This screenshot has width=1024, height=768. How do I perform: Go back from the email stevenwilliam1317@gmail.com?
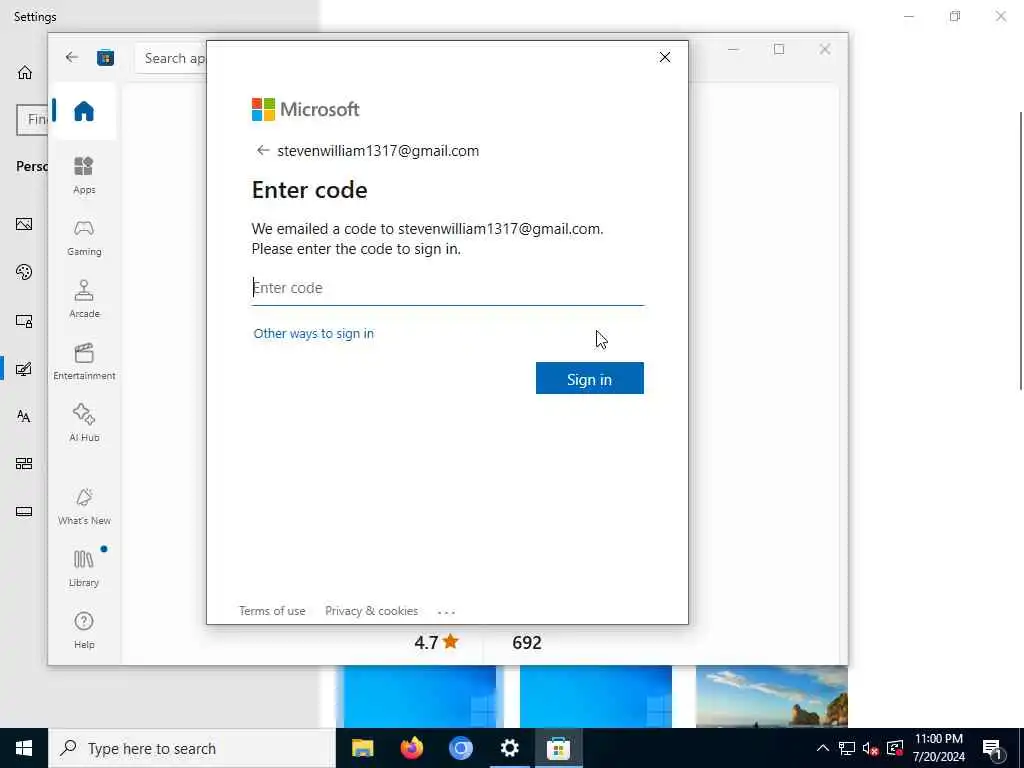[x=263, y=151]
